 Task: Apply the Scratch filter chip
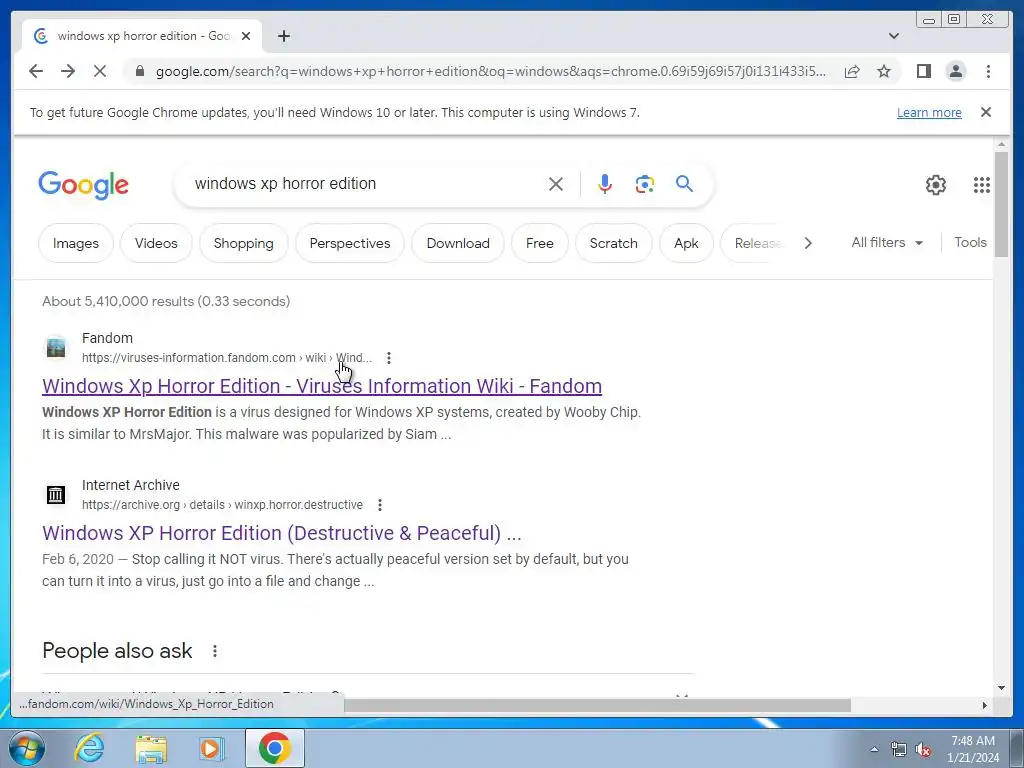pyautogui.click(x=613, y=243)
